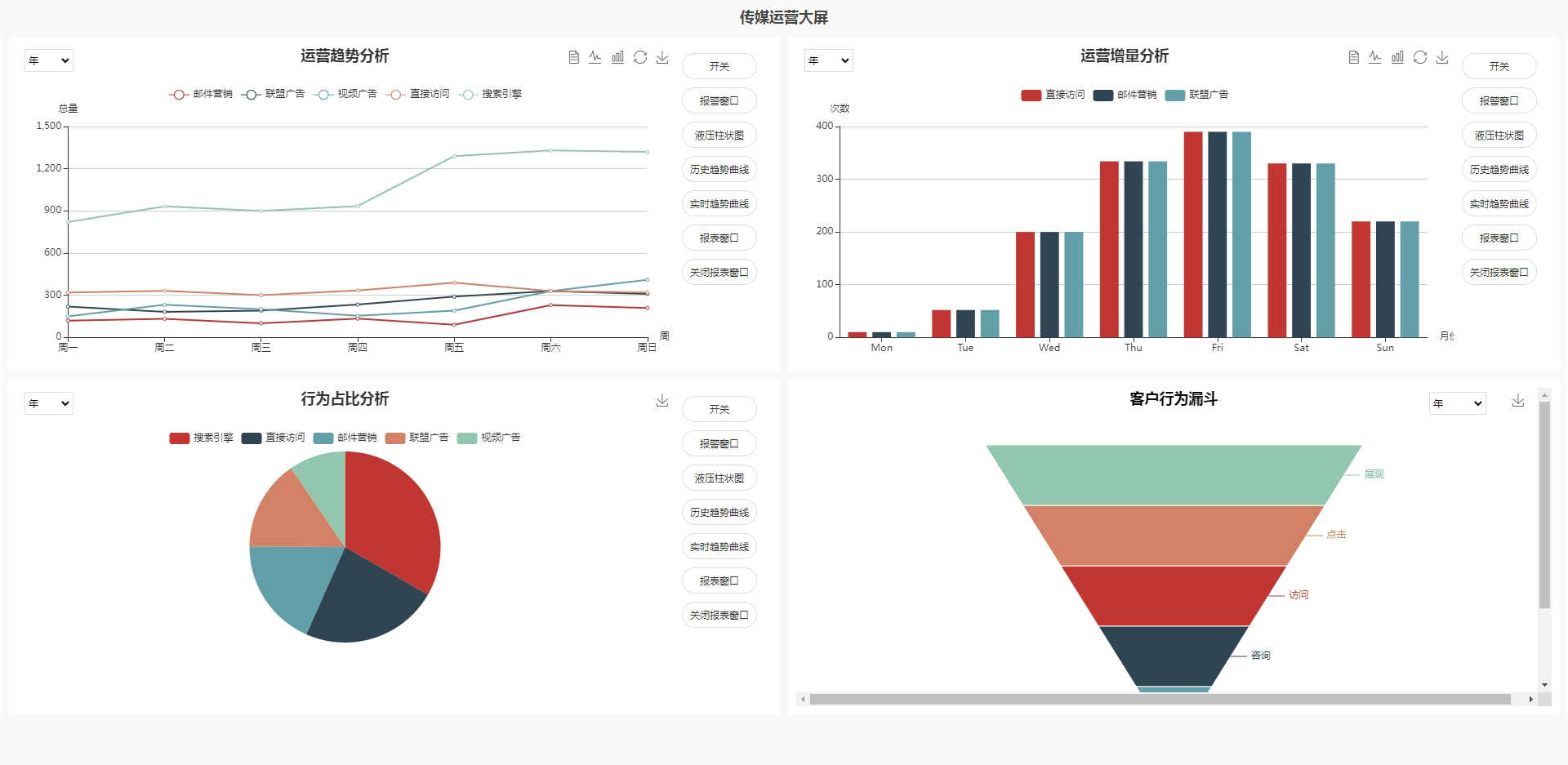Click 关闭报表窗口 button beside 运营增量分析 chart
This screenshot has width=1568, height=765.
tap(1499, 273)
